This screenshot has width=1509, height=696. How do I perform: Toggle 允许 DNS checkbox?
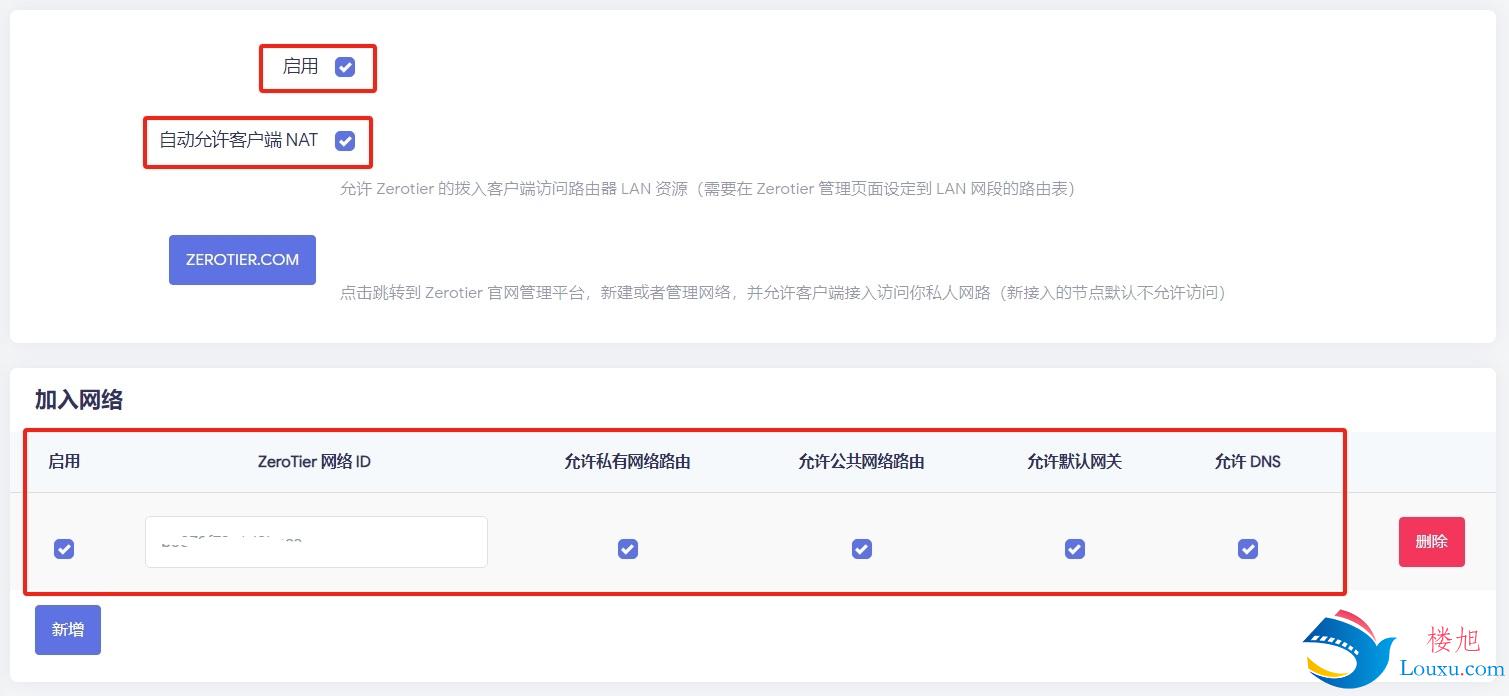tap(1248, 549)
